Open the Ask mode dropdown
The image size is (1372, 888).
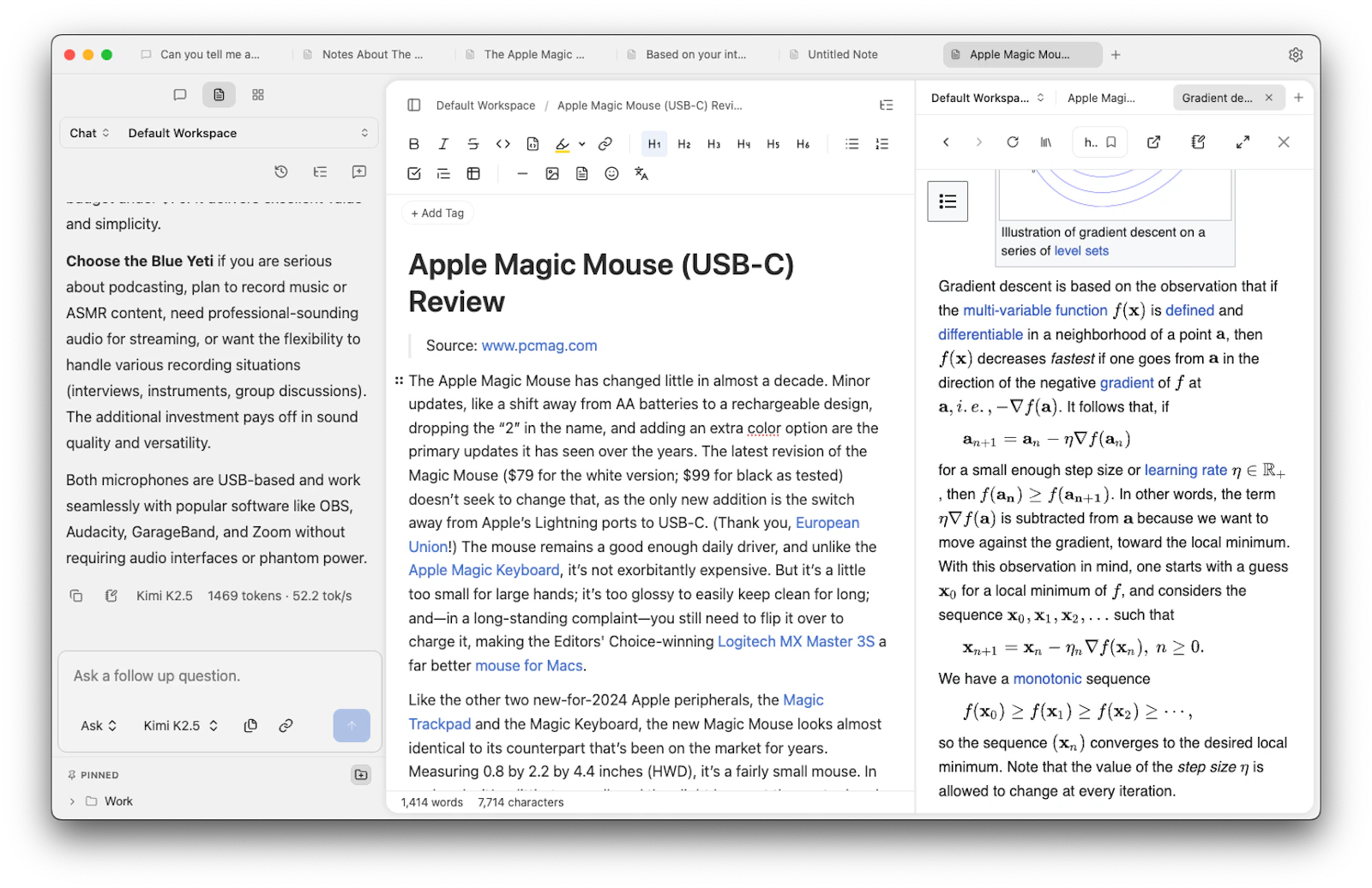click(99, 726)
